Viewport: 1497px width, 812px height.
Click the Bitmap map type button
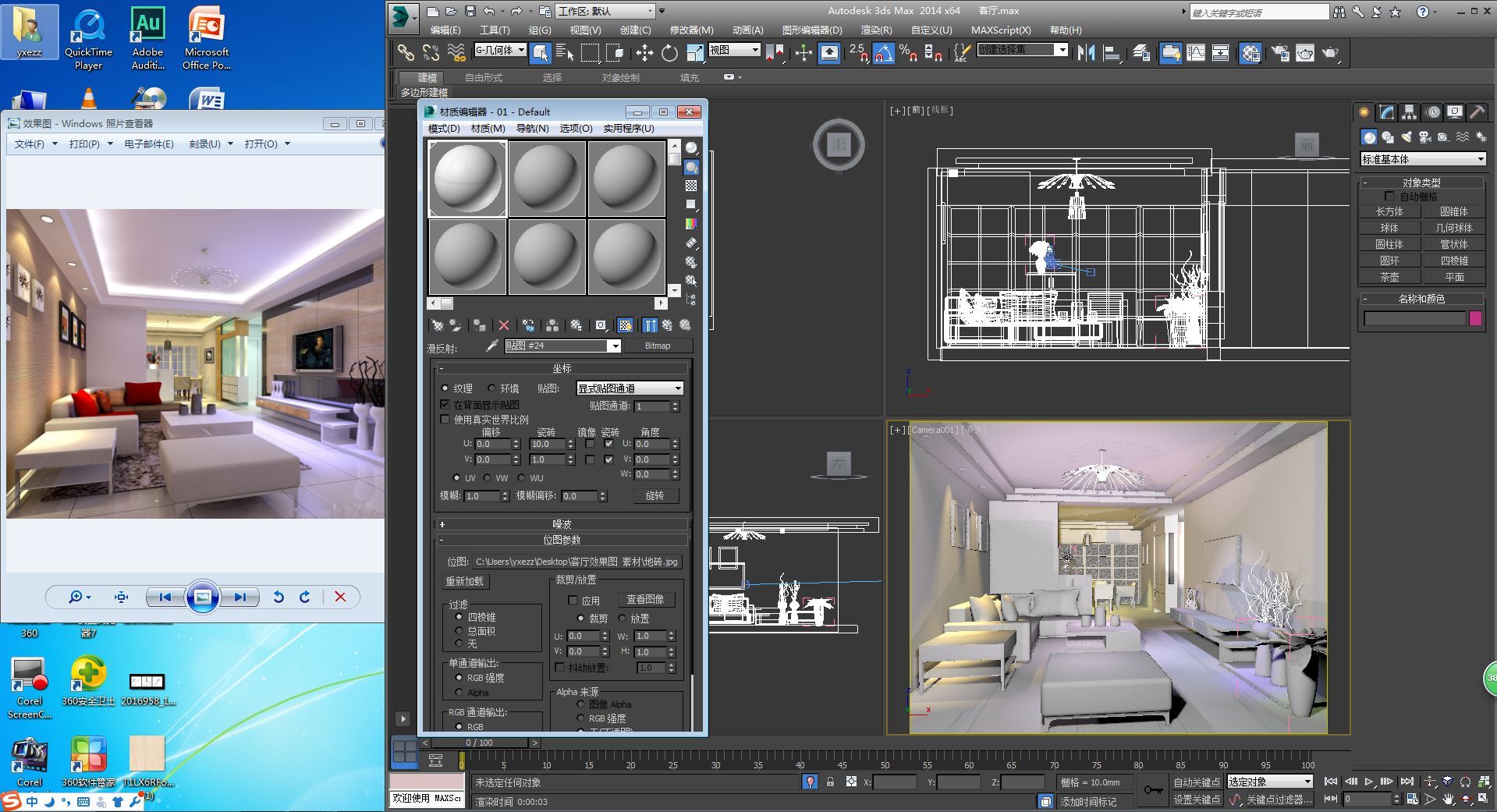click(658, 346)
